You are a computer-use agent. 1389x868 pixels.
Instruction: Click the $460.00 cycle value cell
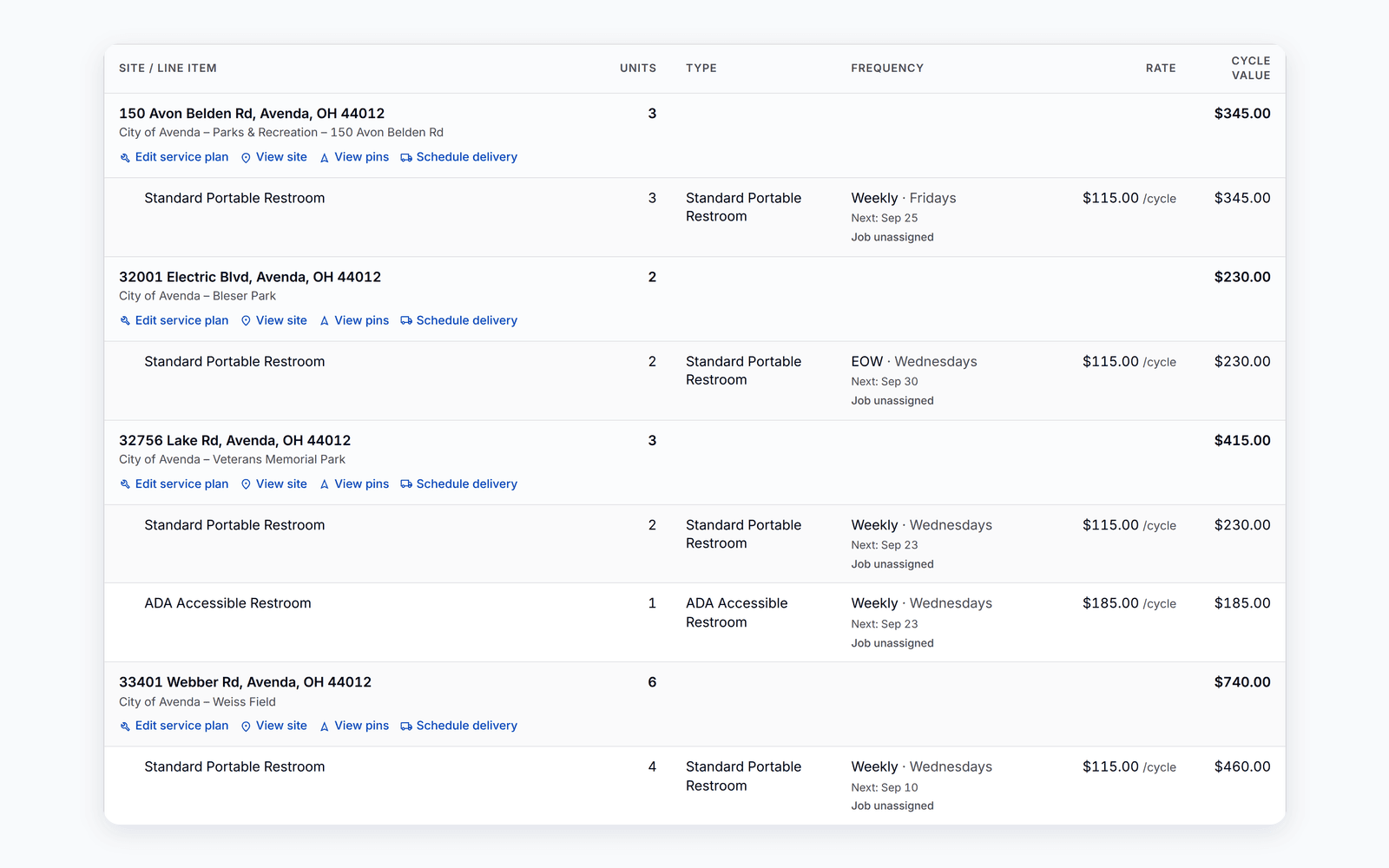tap(1242, 766)
